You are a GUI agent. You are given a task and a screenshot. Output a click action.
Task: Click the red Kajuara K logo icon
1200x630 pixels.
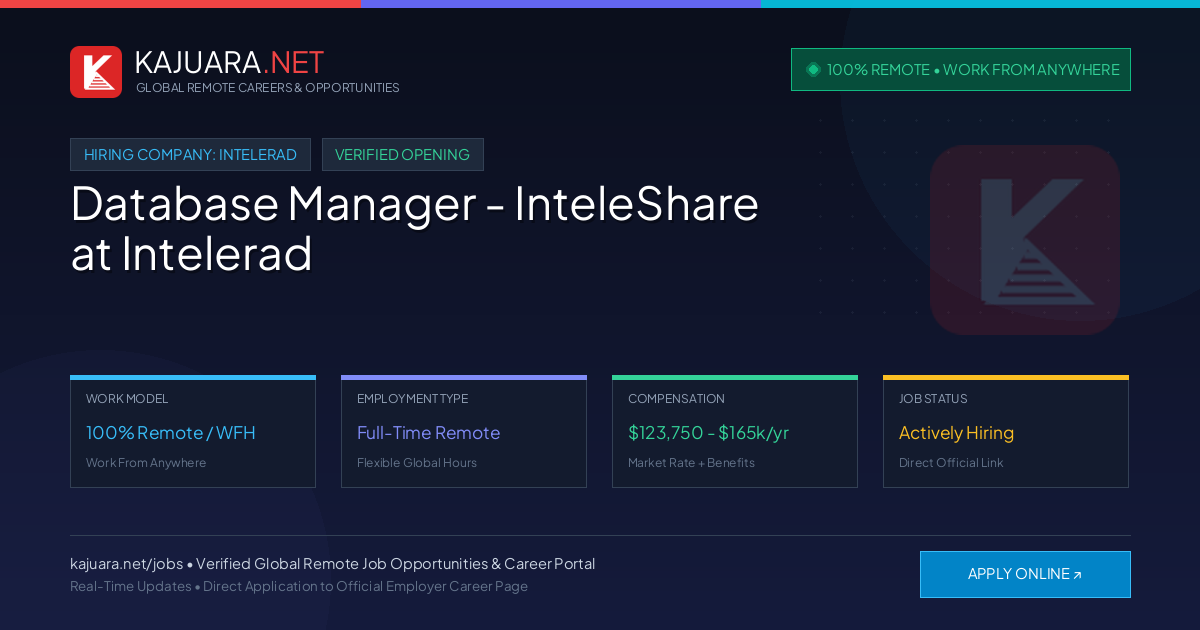coord(96,72)
